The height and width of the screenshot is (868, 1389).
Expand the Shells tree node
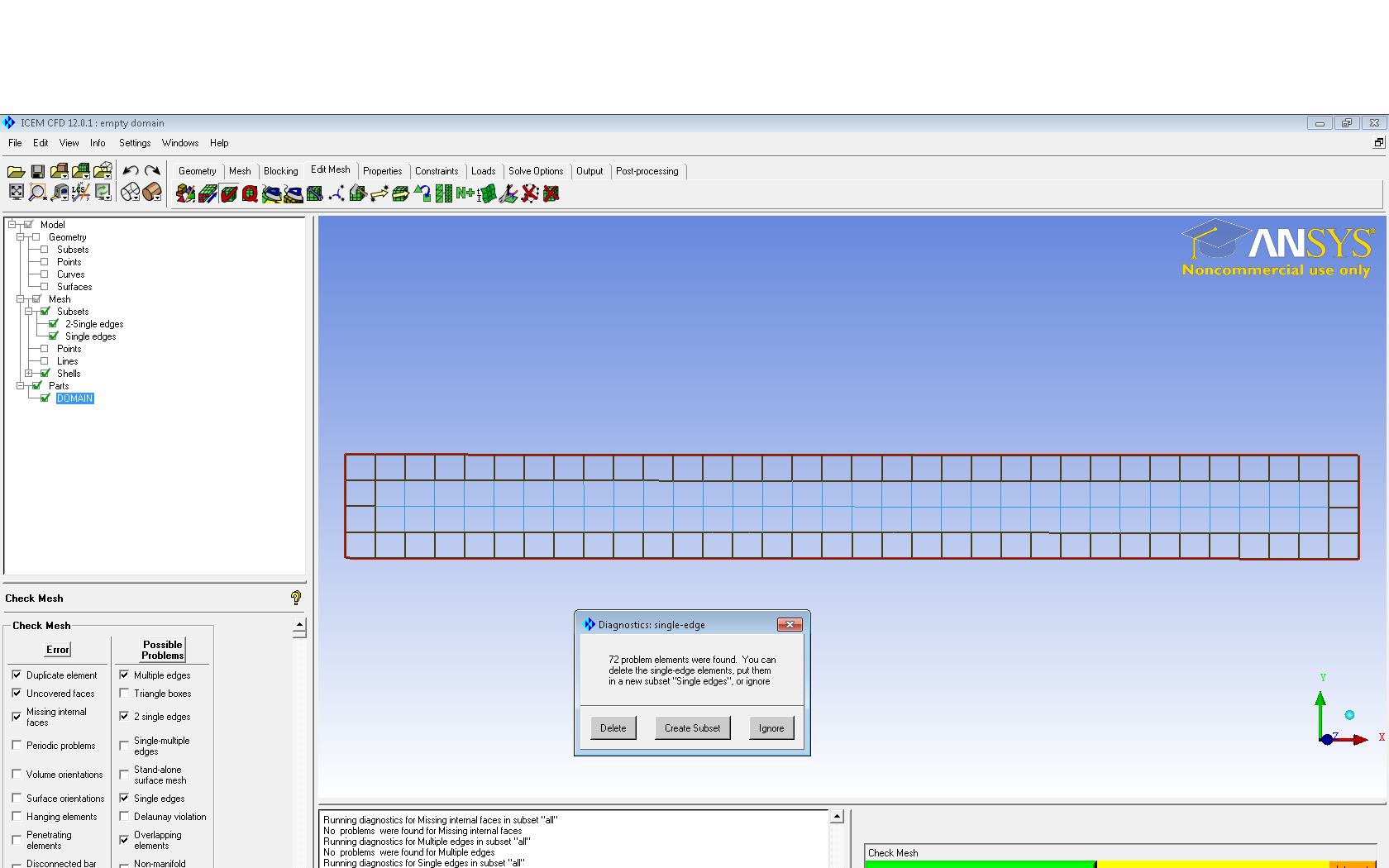[x=28, y=374]
